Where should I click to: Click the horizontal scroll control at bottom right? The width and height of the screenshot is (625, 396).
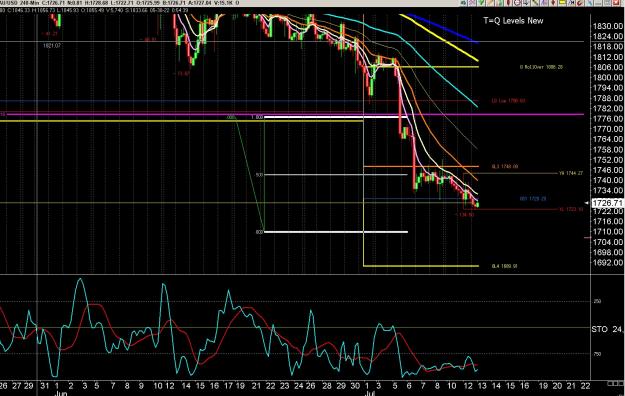615,383
